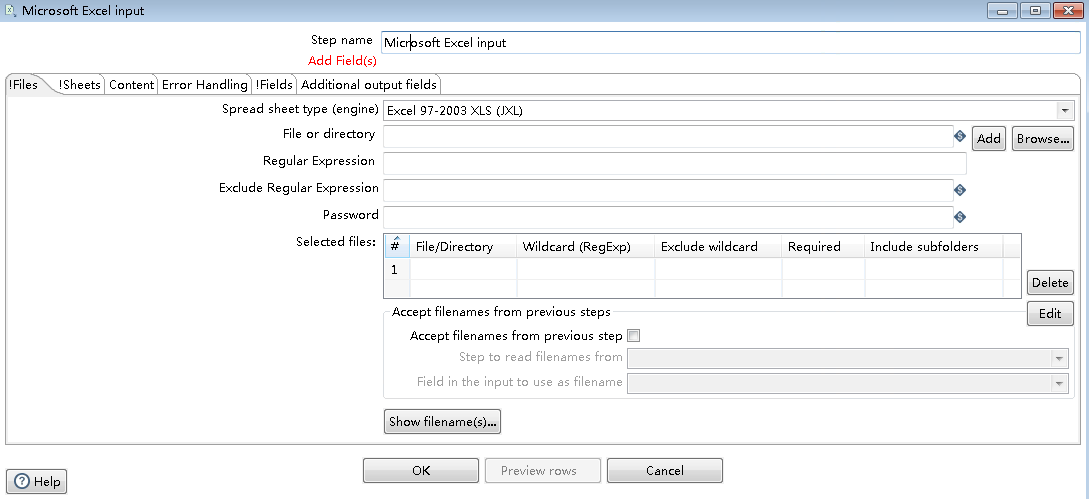Open Field in the input to use as filename dropdown
Image resolution: width=1089 pixels, height=499 pixels.
1059,383
